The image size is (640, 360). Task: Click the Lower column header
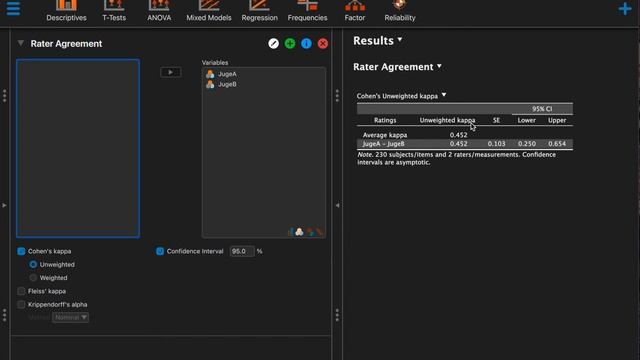click(x=527, y=120)
